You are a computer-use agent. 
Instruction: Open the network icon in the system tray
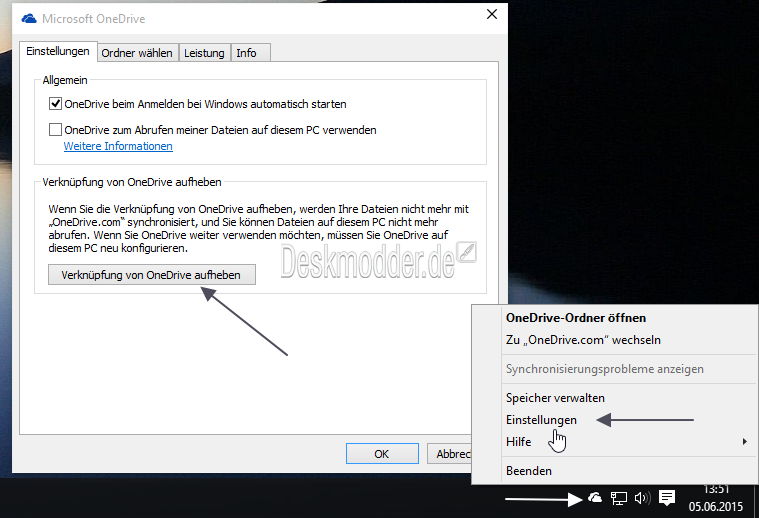(x=618, y=498)
